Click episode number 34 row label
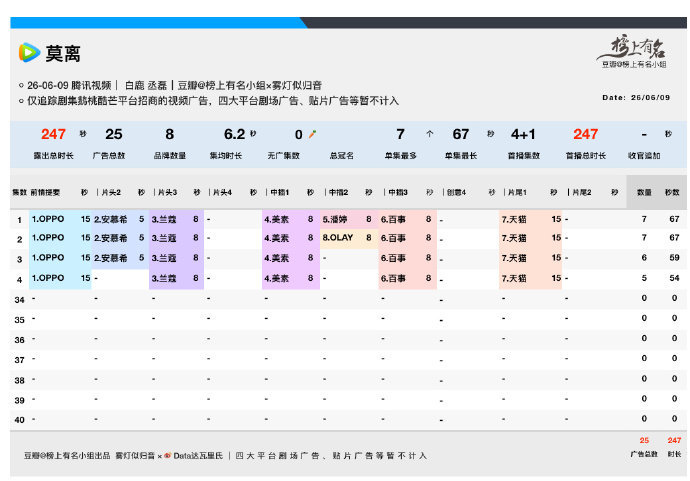The height and width of the screenshot is (481, 690). [19, 300]
